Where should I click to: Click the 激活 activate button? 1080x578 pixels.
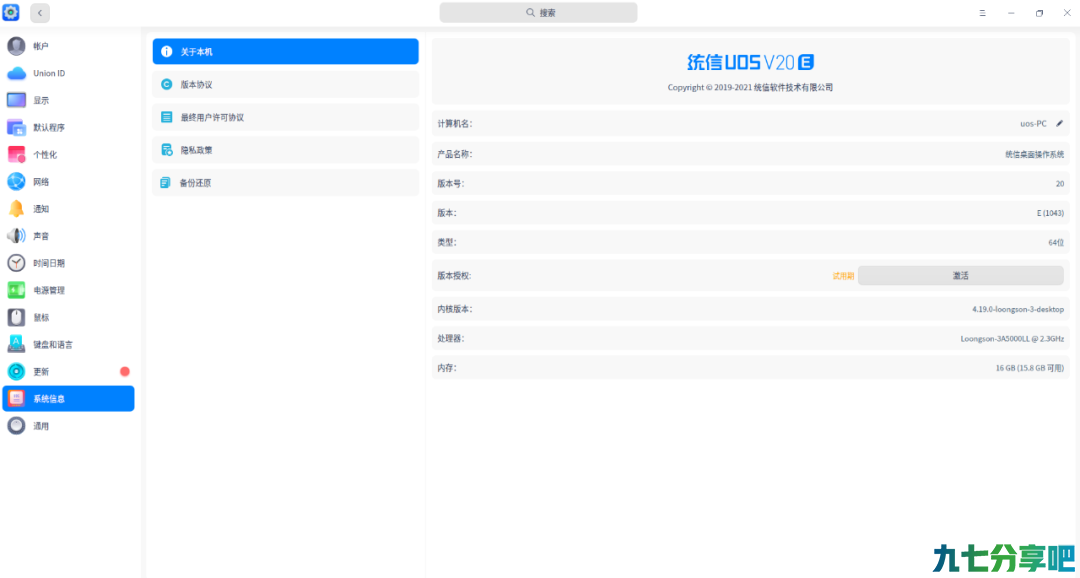[960, 276]
